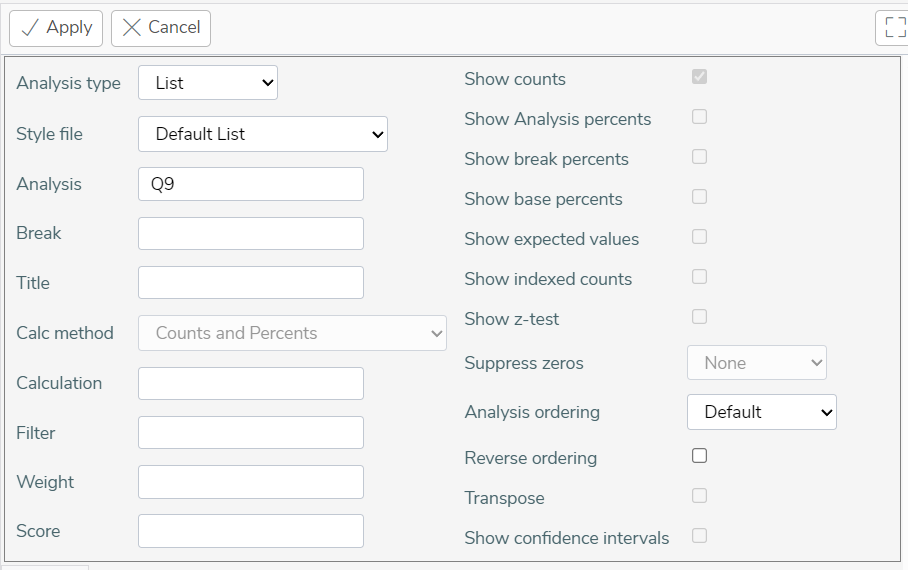Focus the Break input field
The image size is (908, 570).
(x=251, y=233)
